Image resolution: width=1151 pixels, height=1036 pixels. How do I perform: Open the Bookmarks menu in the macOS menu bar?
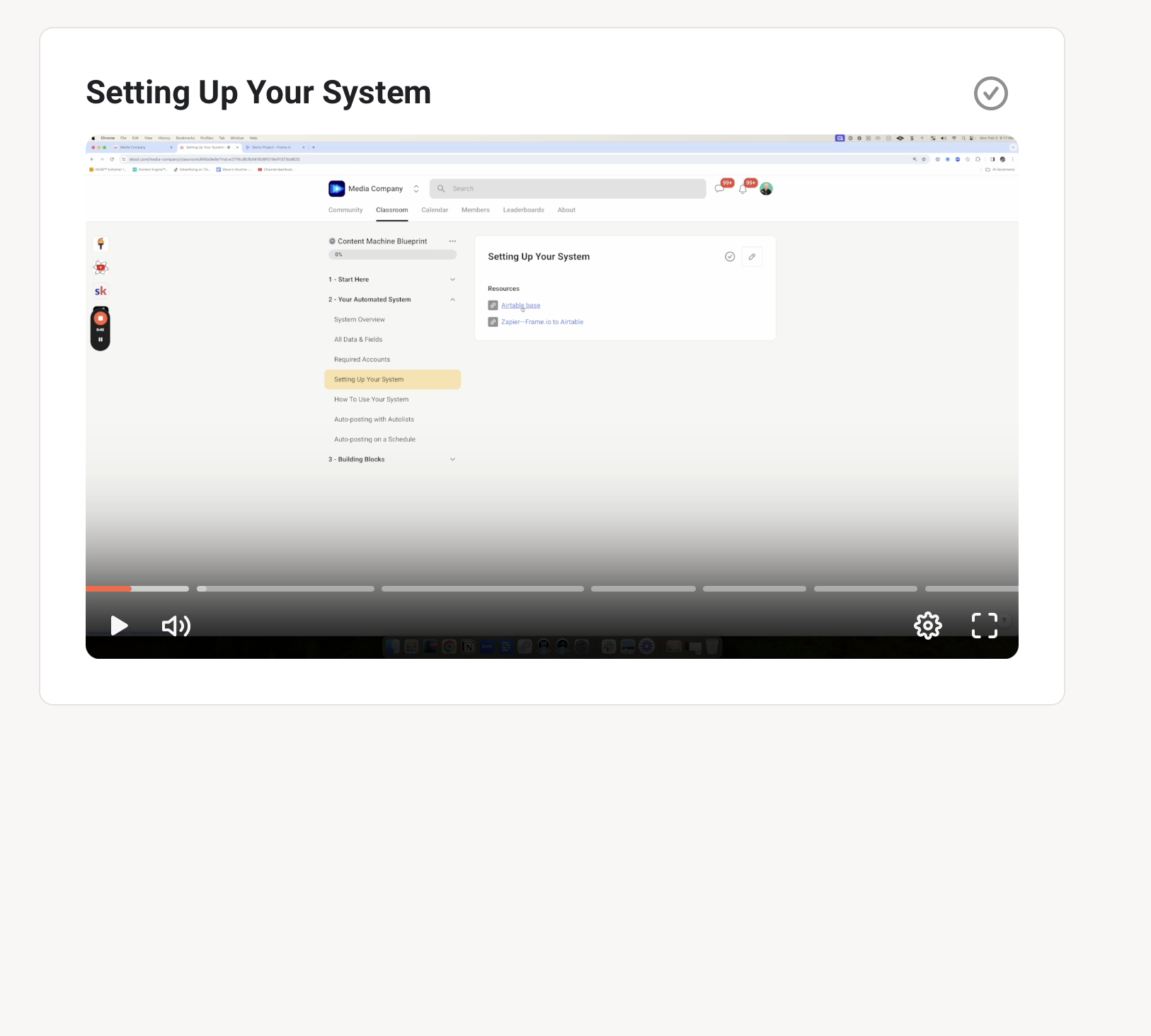pyautogui.click(x=185, y=138)
